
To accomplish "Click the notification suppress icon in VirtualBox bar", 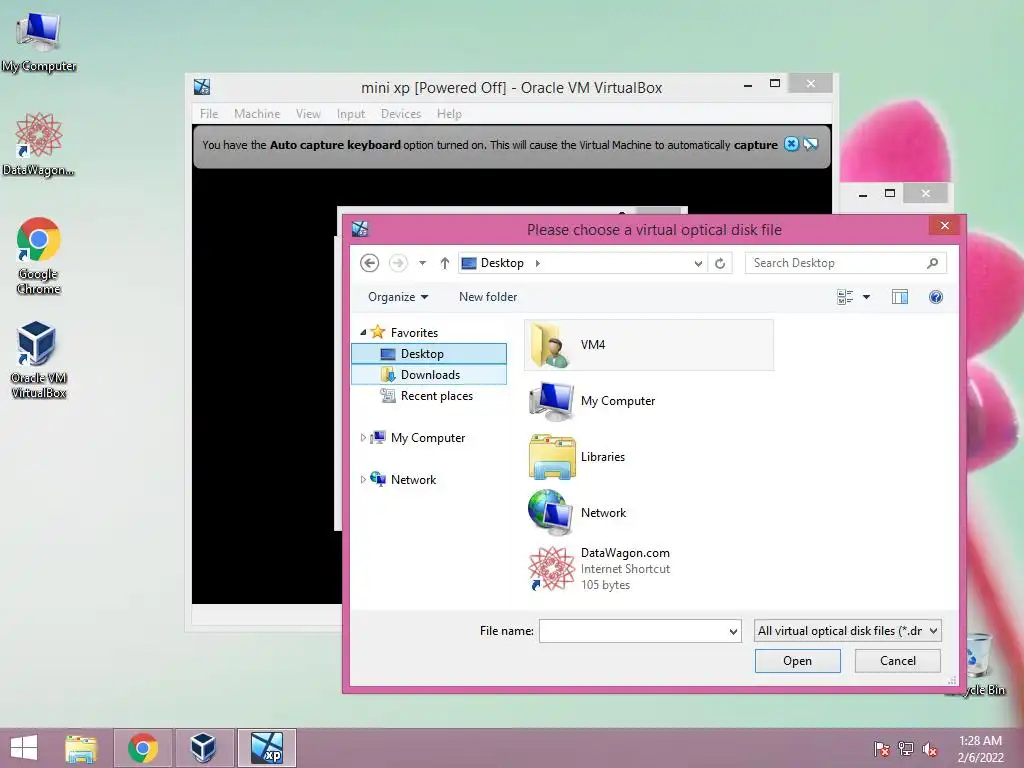I will pyautogui.click(x=810, y=144).
